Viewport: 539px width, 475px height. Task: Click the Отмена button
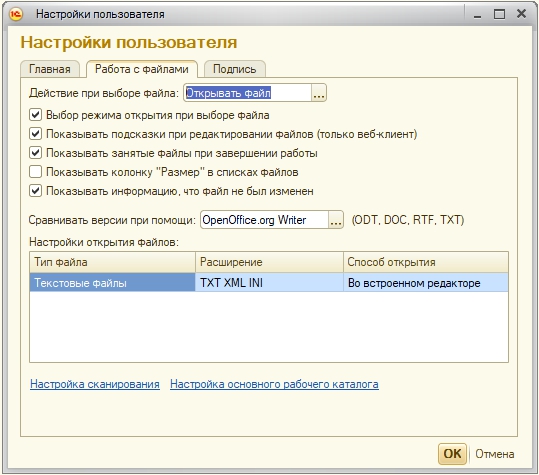(495, 454)
